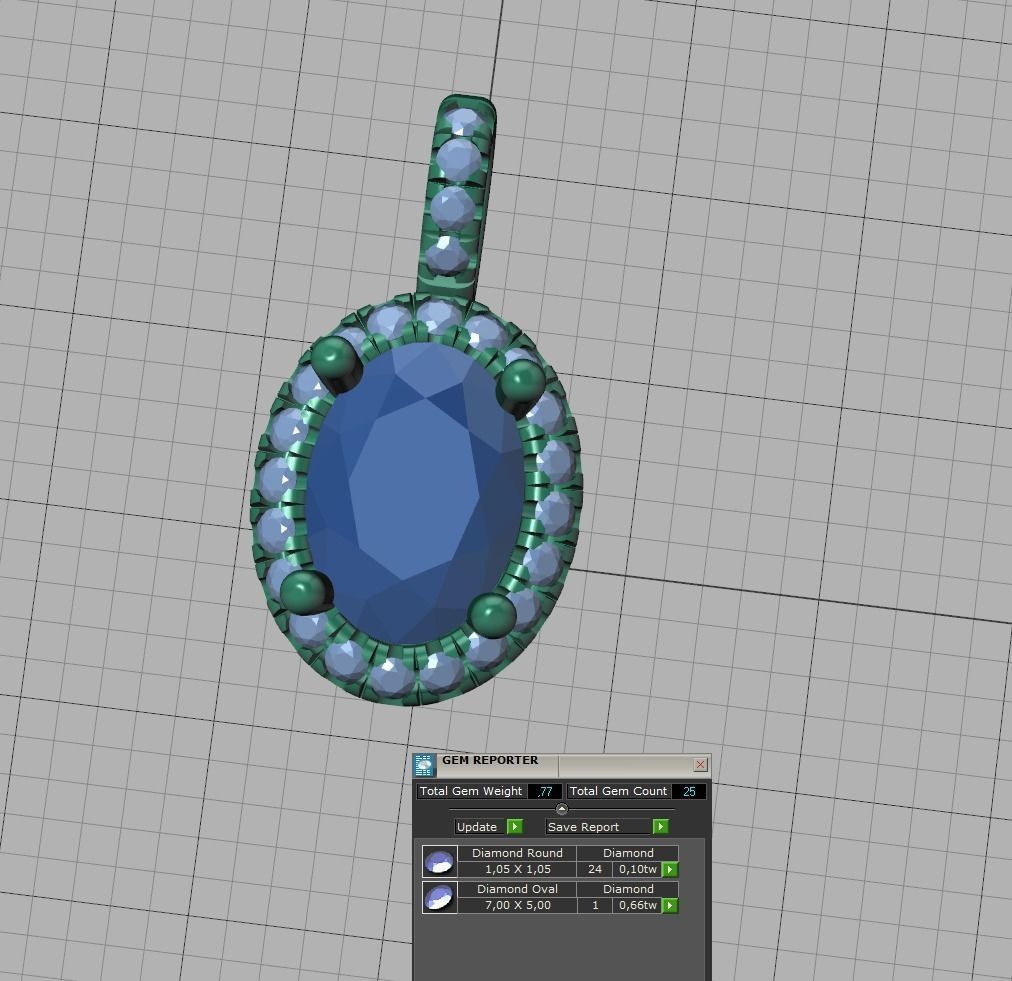
Task: Click the Total Gem Weight value field
Action: [545, 791]
